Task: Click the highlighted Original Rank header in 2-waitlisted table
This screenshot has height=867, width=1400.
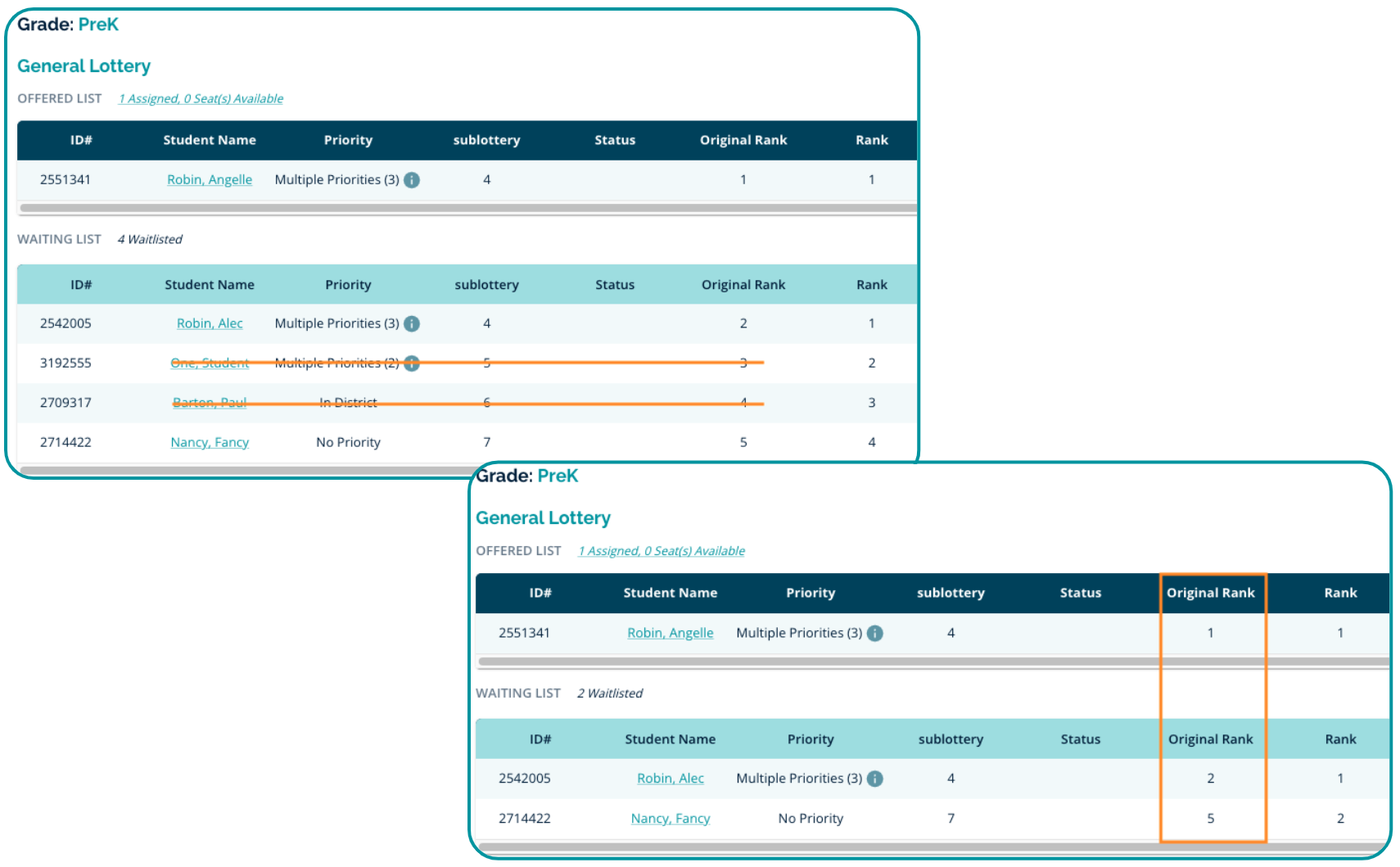Action: pyautogui.click(x=1210, y=739)
